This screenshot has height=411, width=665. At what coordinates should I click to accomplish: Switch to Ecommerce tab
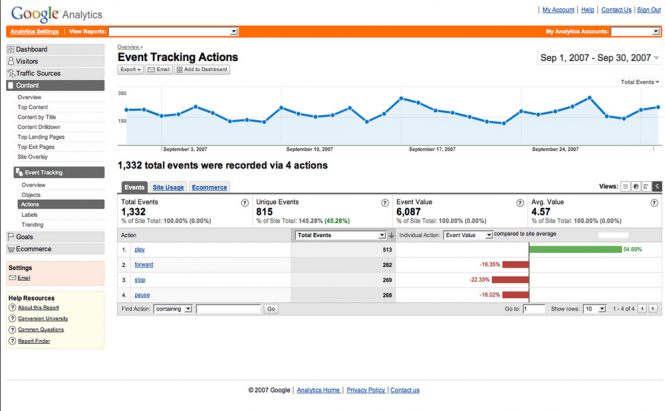pos(210,187)
